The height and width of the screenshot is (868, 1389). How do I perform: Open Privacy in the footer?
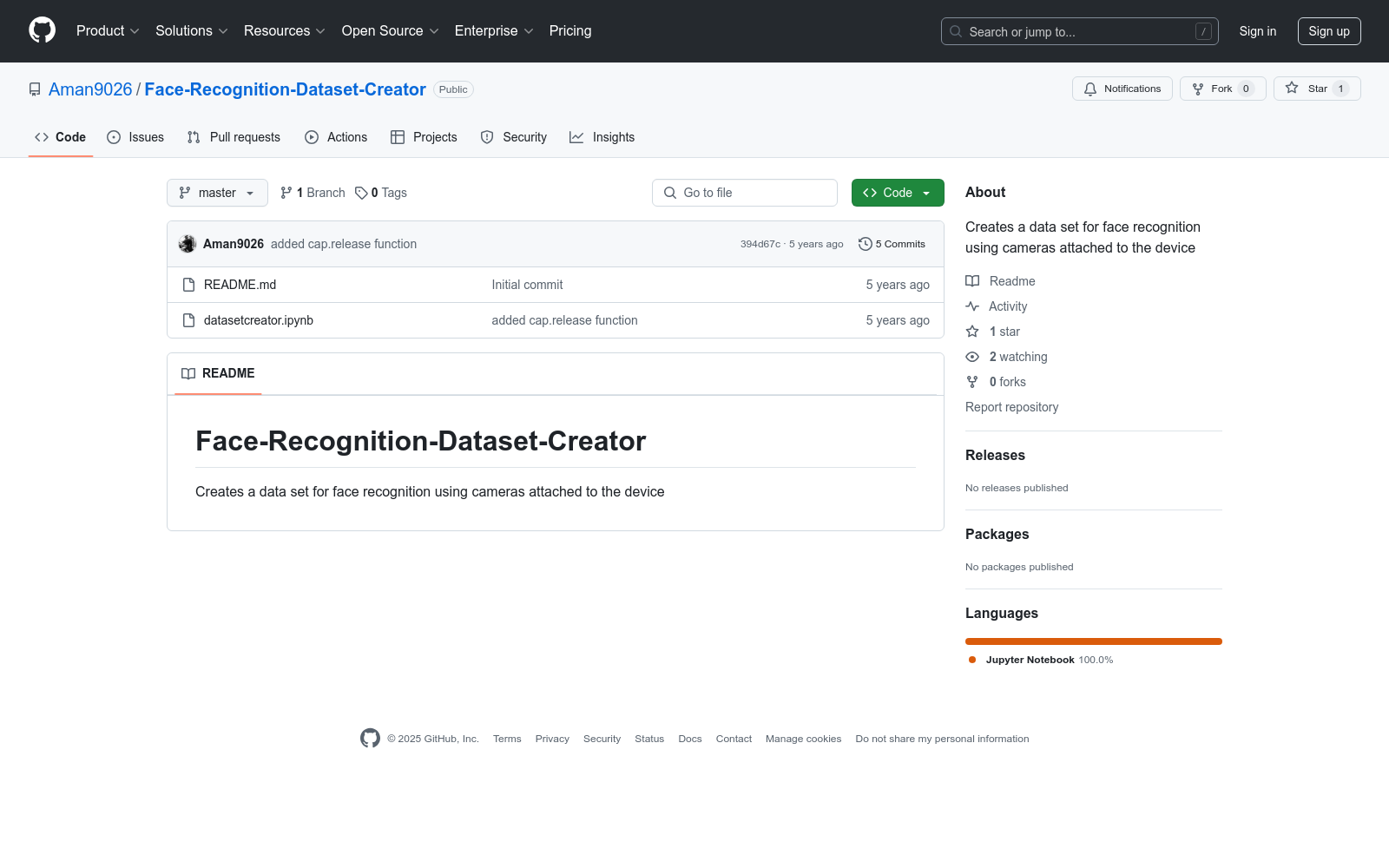click(552, 739)
